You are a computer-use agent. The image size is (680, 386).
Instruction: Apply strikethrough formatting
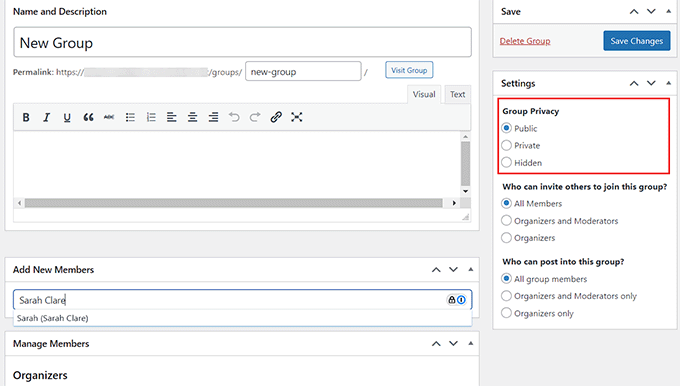[109, 117]
